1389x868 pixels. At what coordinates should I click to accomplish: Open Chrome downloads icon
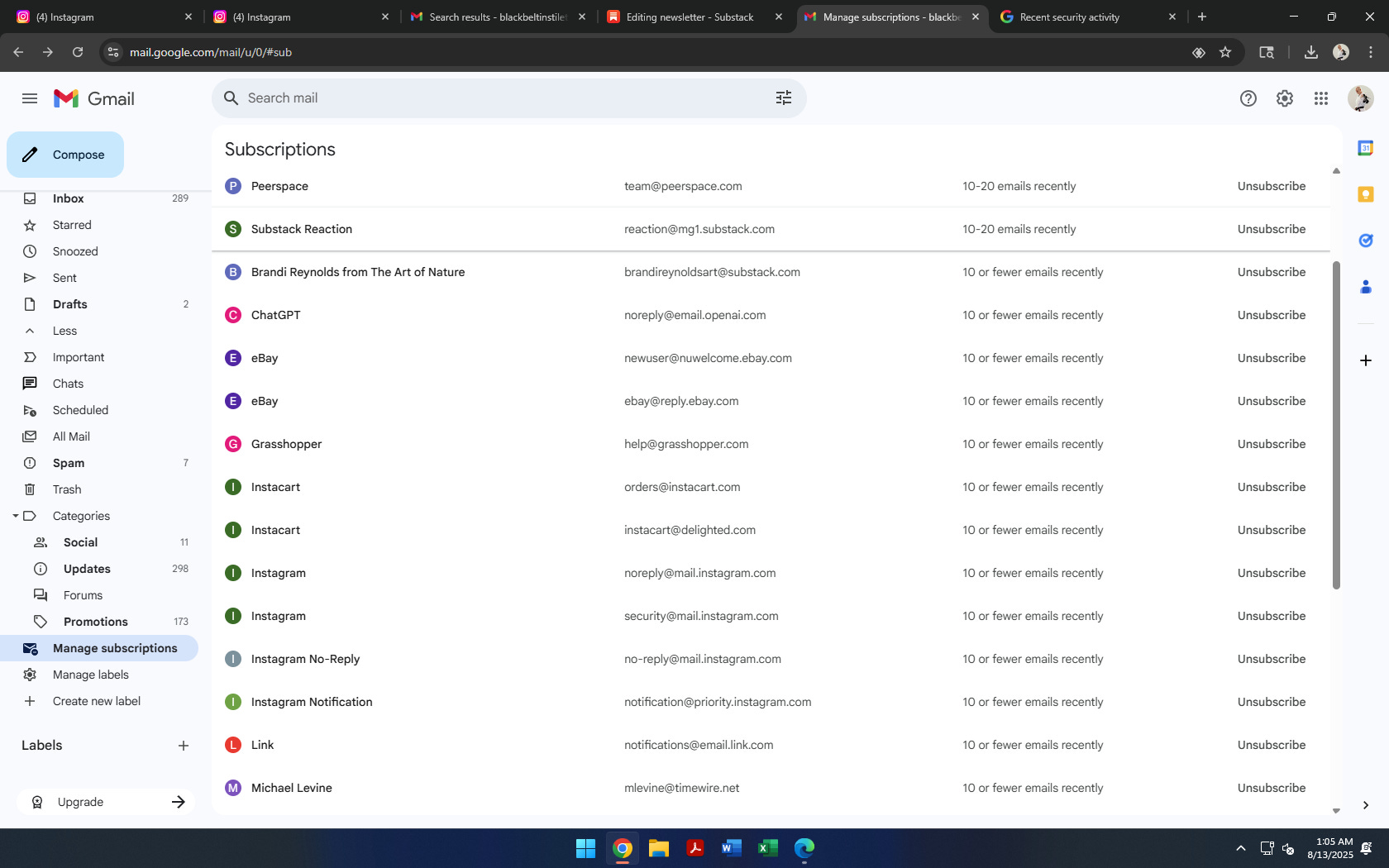click(1311, 52)
